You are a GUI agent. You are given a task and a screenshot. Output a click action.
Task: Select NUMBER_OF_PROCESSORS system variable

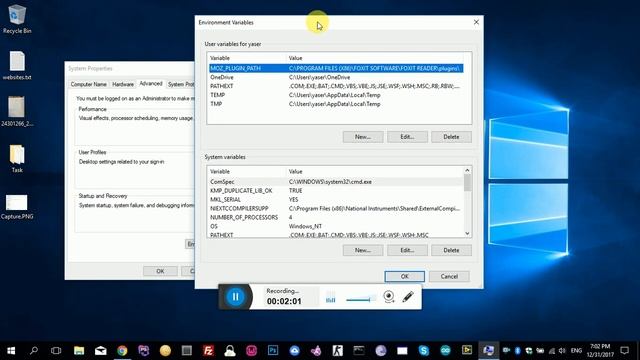336,218
